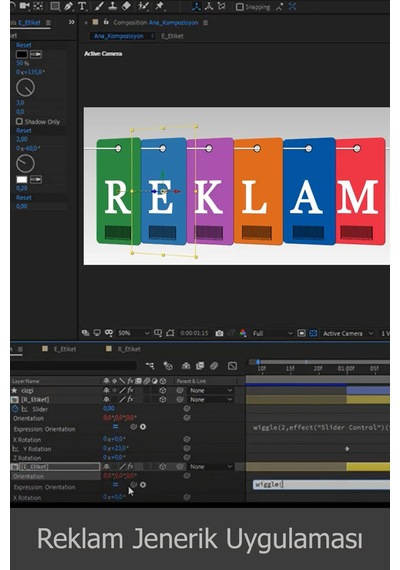Viewport: 400px width, 570px height.
Task: Toggle expression enable for R_Etiket Orientation
Action: coord(115,427)
